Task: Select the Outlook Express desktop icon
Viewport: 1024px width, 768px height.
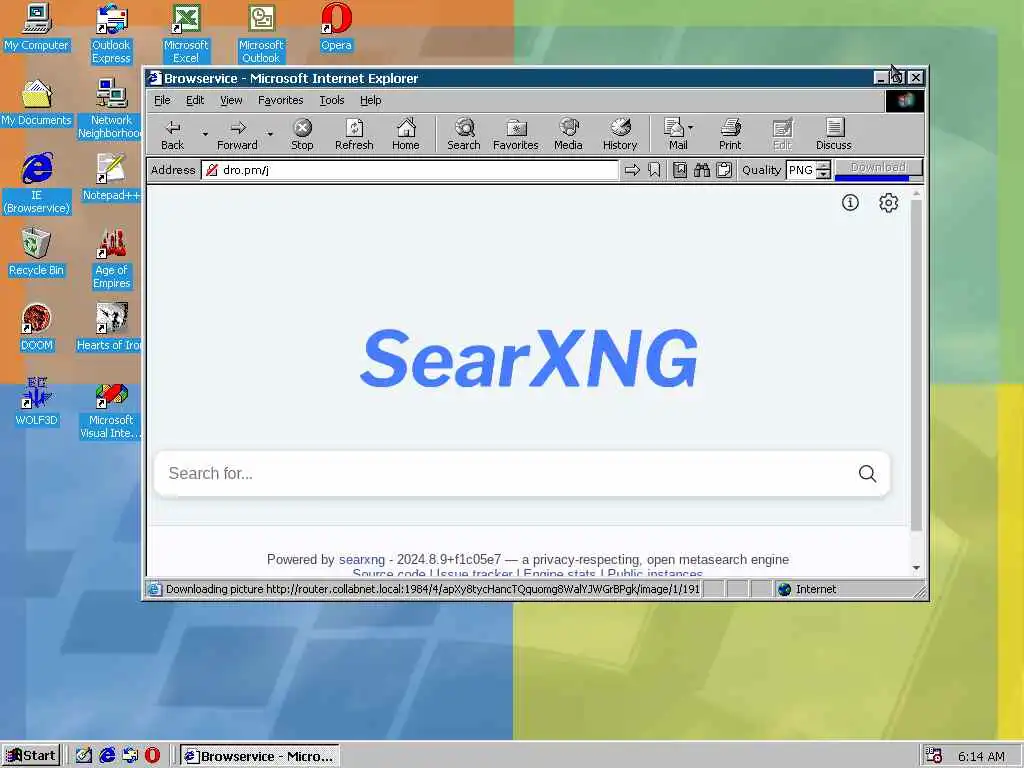Action: click(111, 34)
